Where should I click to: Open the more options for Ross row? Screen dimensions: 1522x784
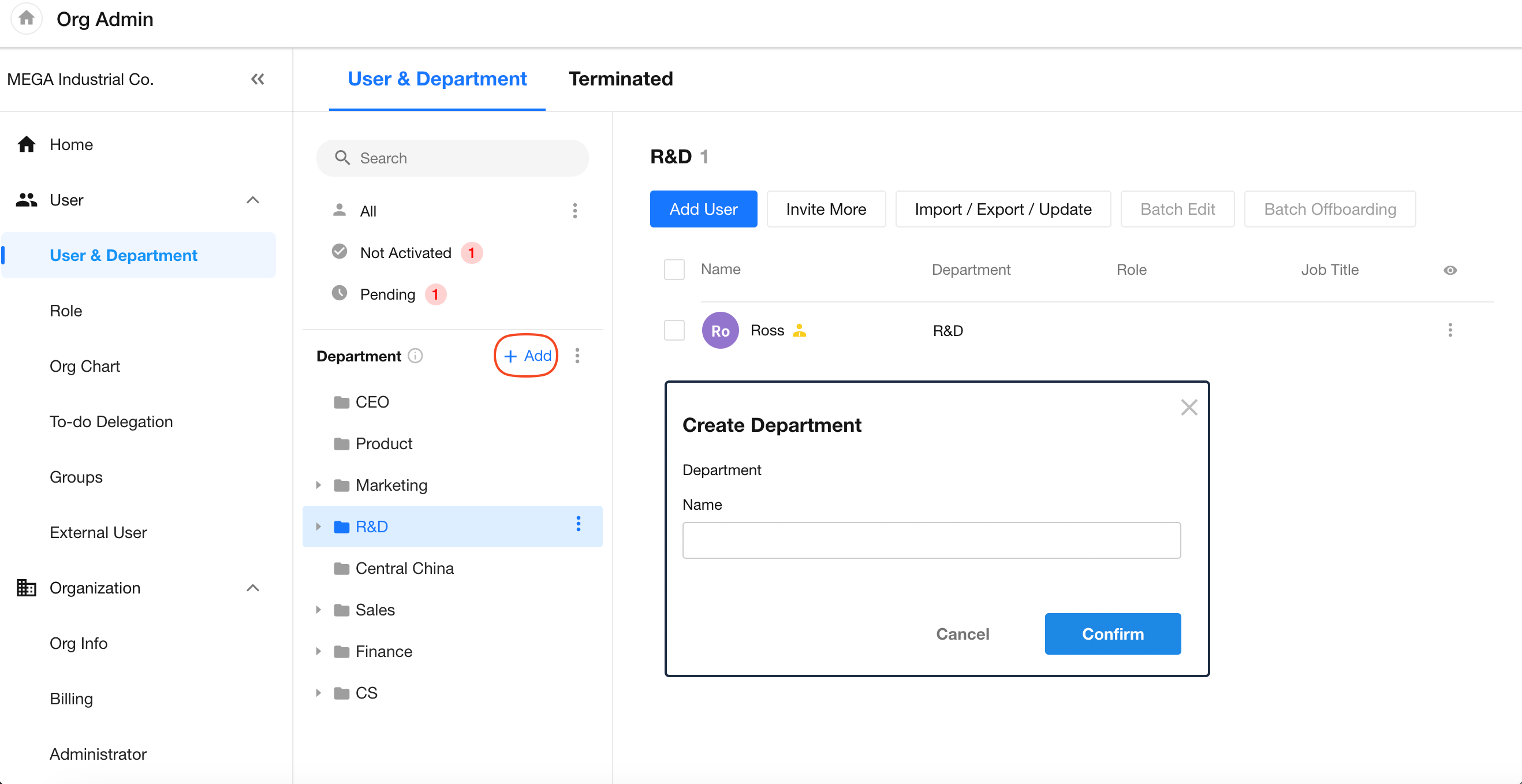pos(1449,330)
